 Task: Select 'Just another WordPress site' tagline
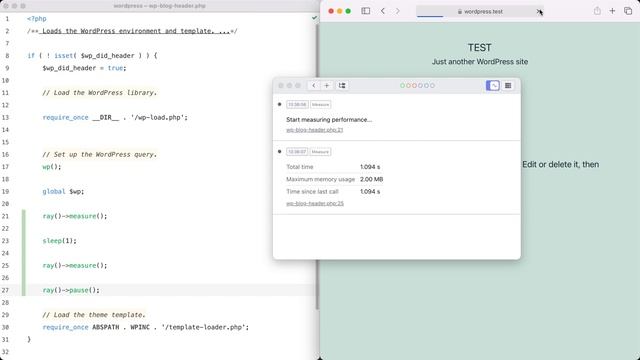pyautogui.click(x=480, y=62)
